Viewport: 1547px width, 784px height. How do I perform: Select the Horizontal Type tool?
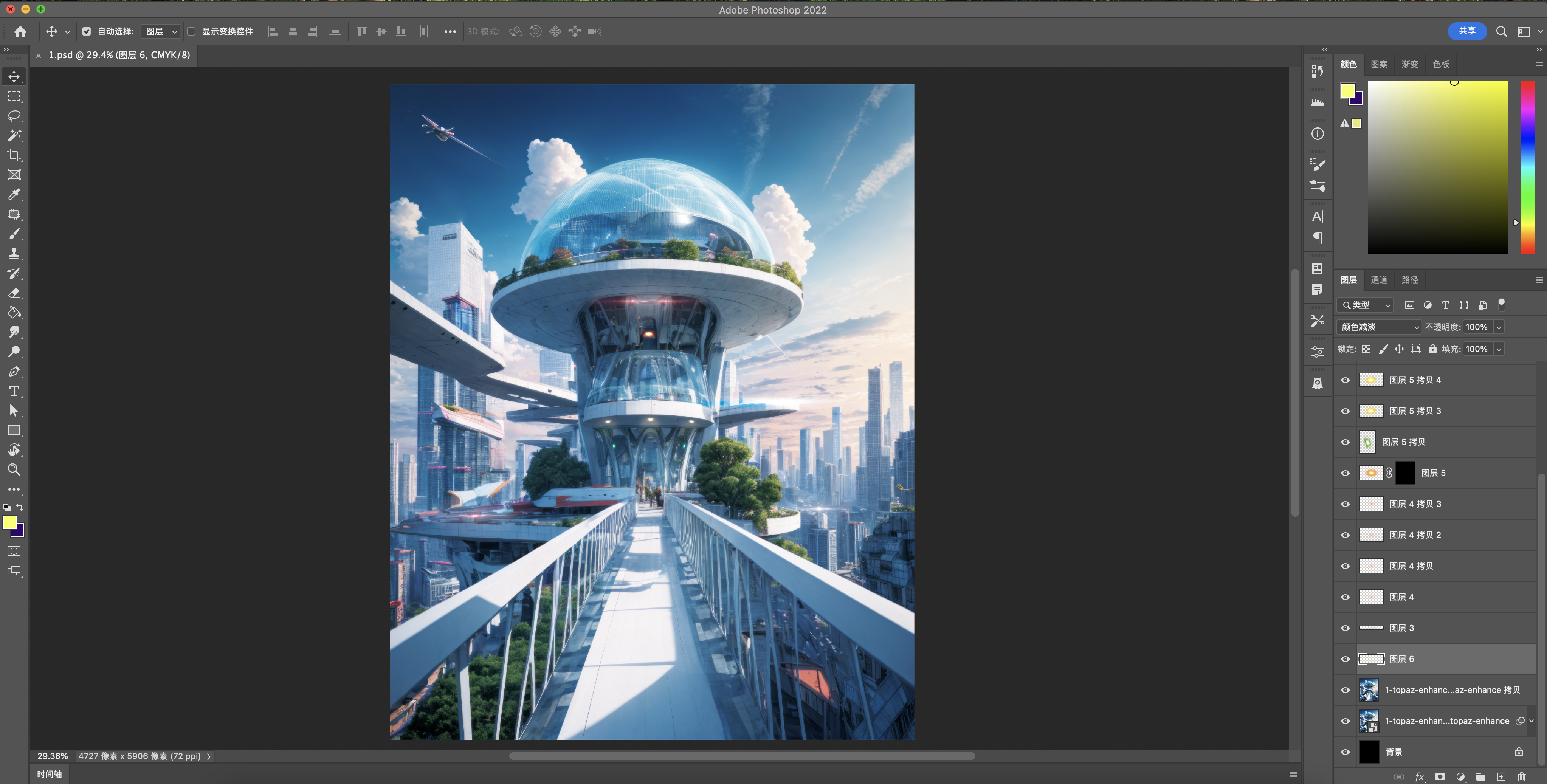(14, 391)
